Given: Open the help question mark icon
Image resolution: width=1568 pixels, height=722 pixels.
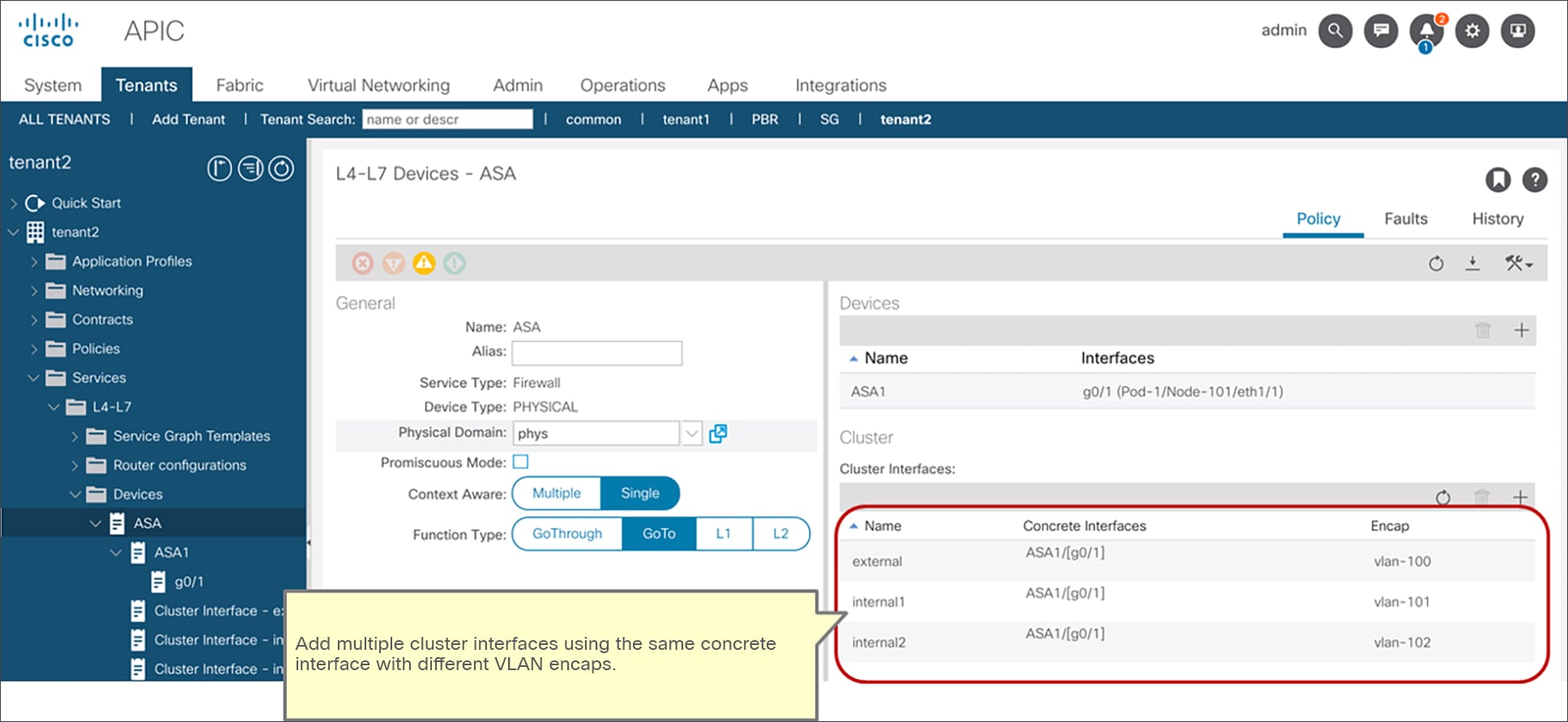Looking at the screenshot, I should (1535, 179).
